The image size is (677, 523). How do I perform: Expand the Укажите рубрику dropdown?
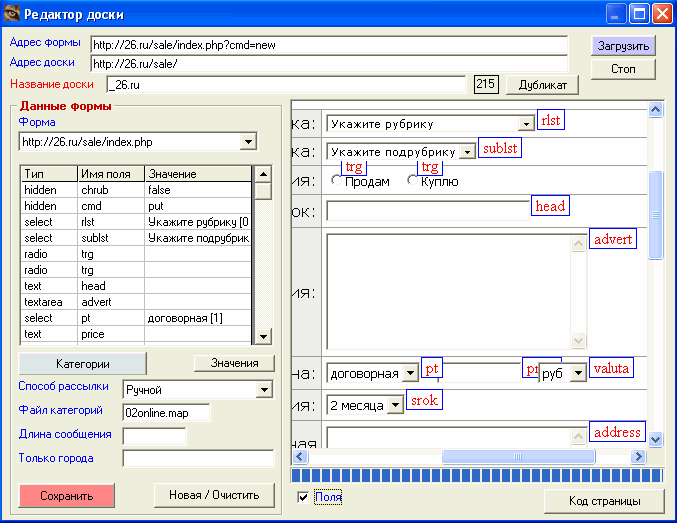526,124
